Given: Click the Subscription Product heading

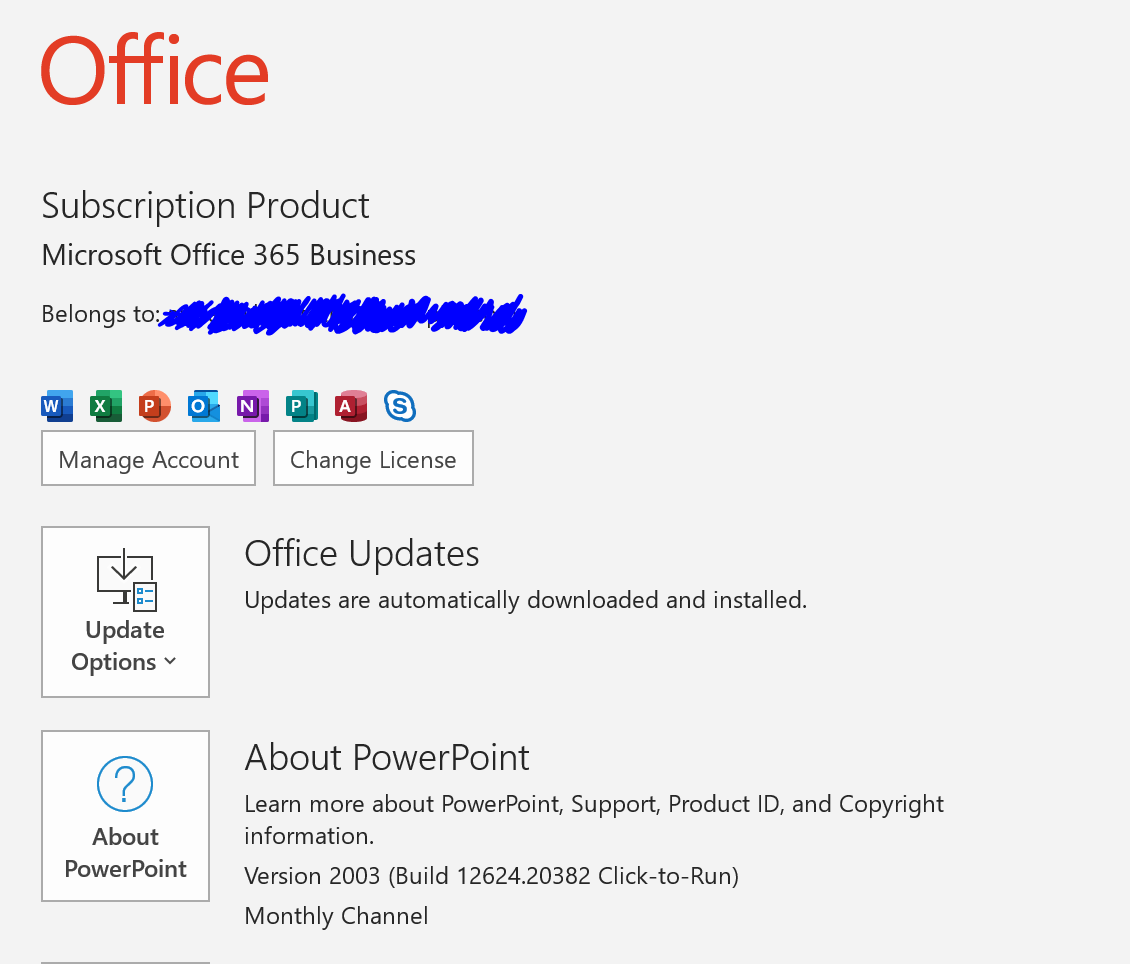Looking at the screenshot, I should point(205,207).
